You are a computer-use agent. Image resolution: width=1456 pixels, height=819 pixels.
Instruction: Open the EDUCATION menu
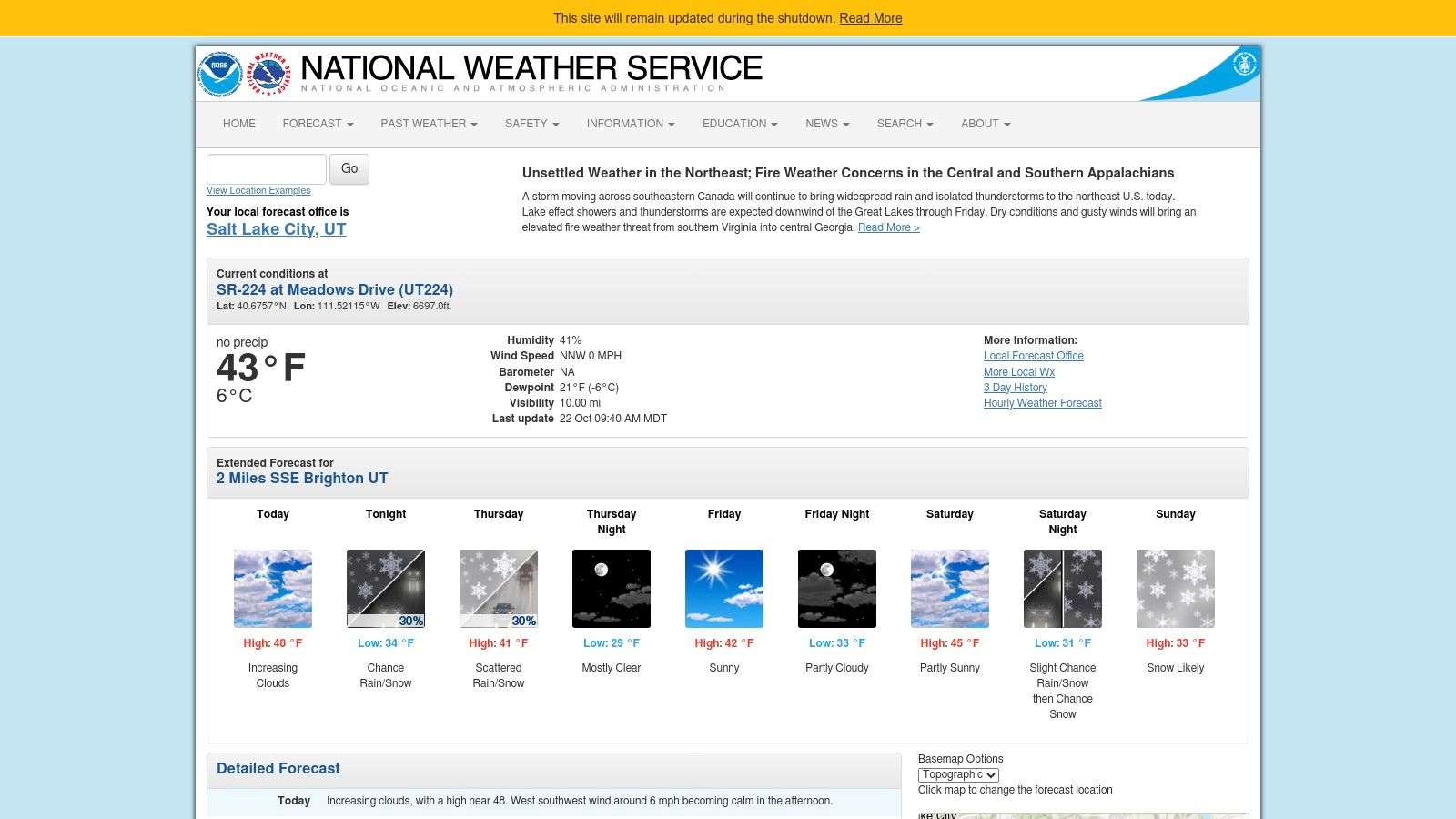click(x=739, y=124)
